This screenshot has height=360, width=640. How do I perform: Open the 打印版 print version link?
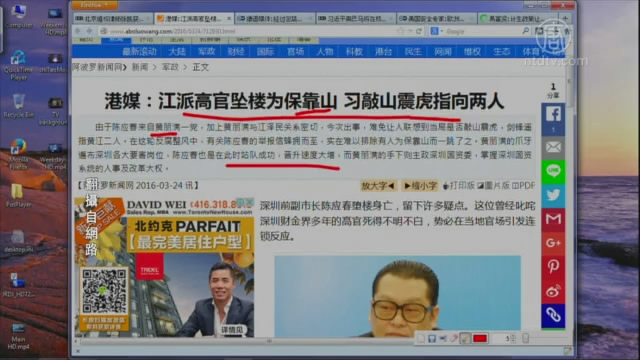(459, 186)
